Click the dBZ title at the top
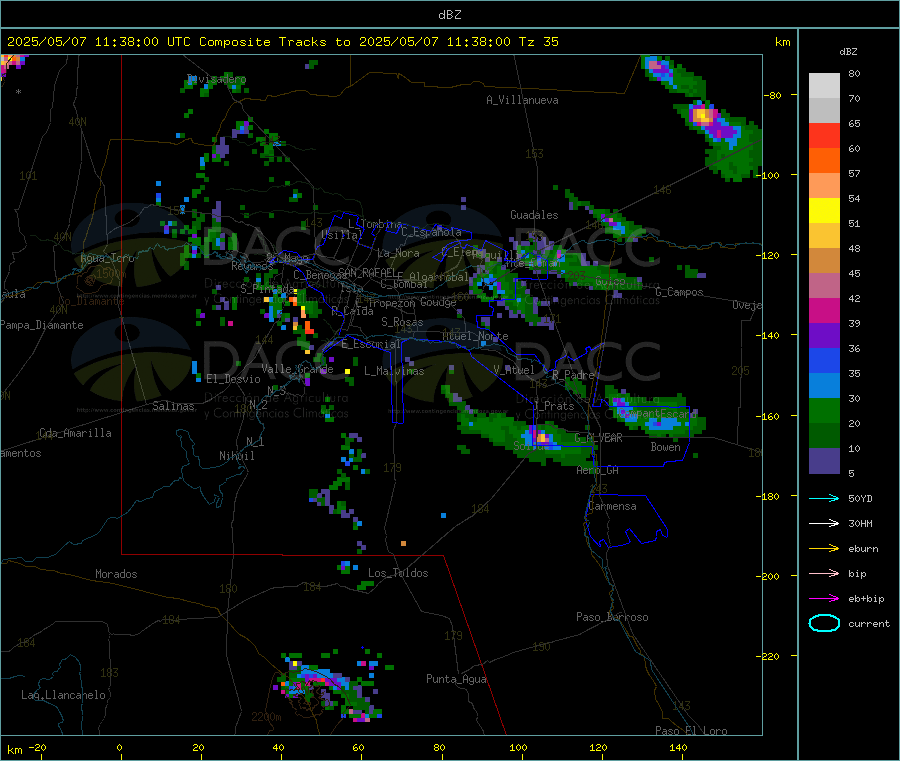 [449, 15]
